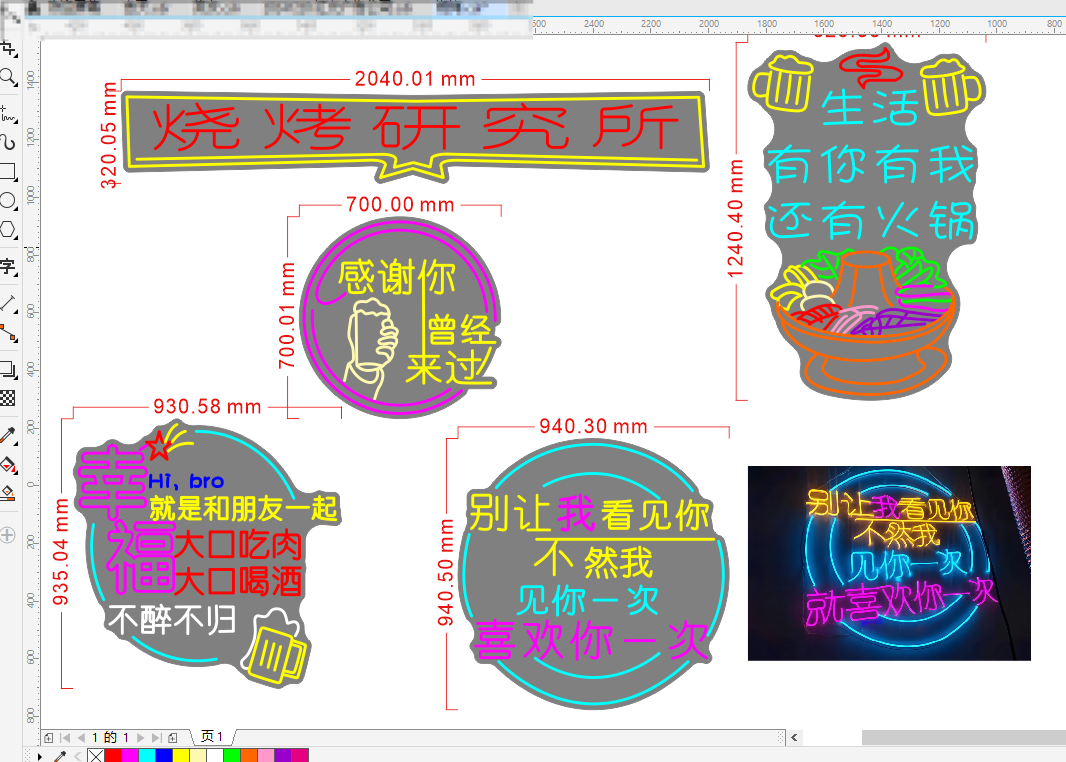Viewport: 1066px width, 762px height.
Task: Pick the crimson palette swatch
Action: (300, 756)
